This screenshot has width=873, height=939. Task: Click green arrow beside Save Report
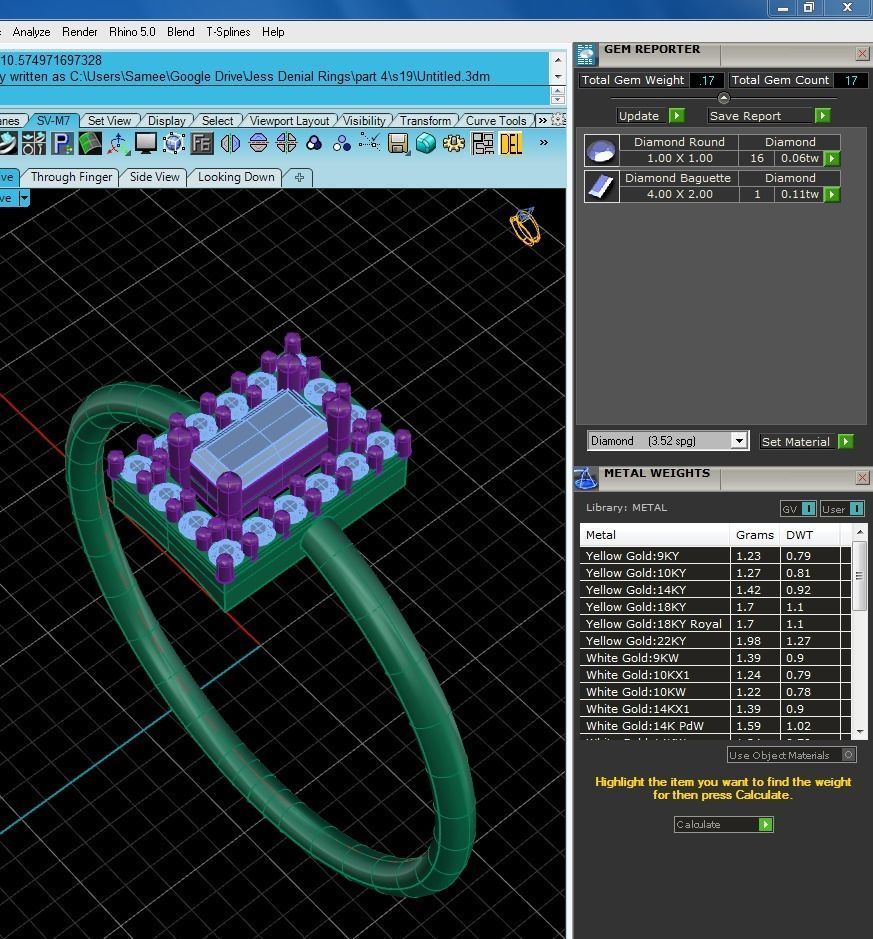[822, 116]
